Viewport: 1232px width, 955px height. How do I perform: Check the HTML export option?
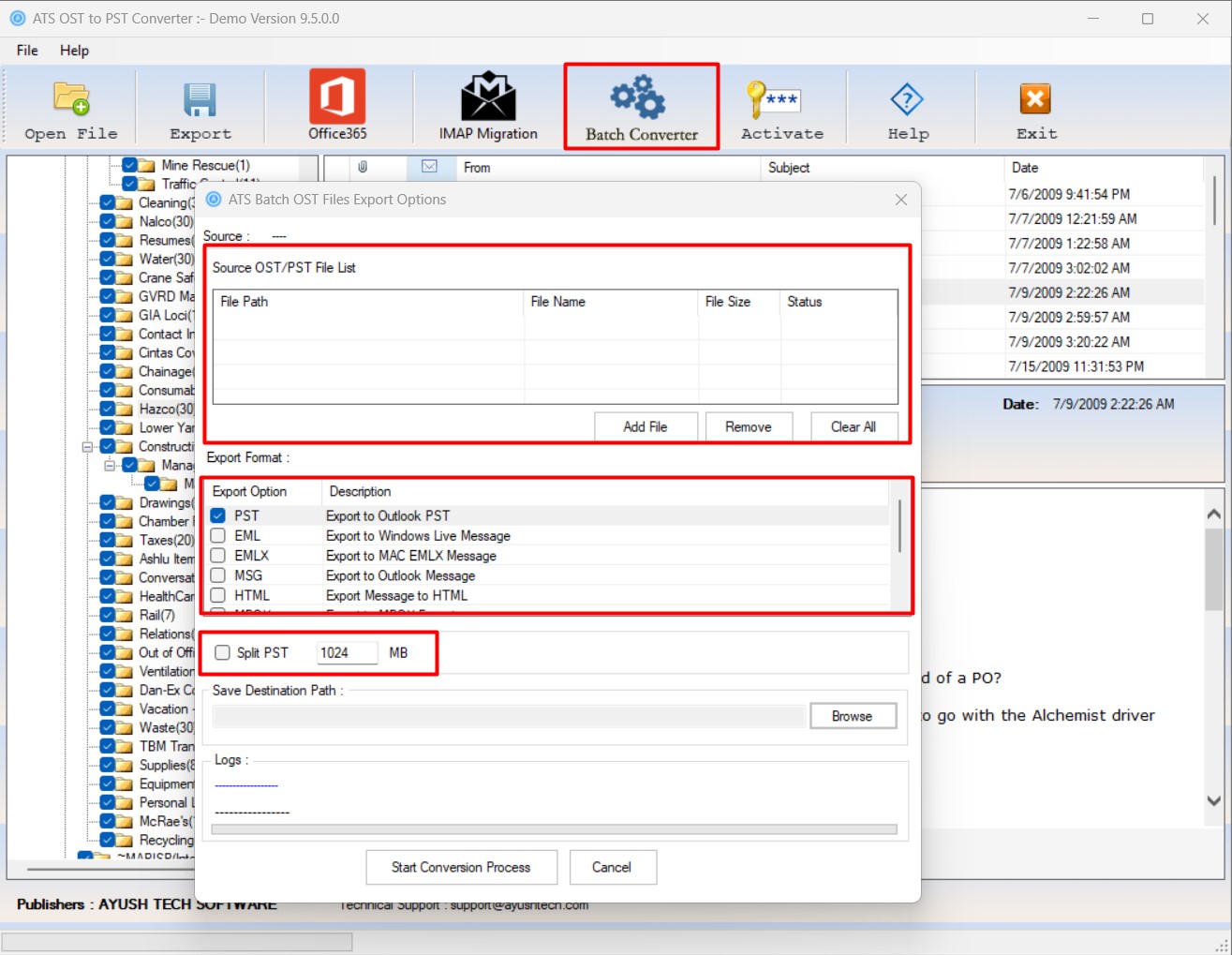(x=218, y=595)
